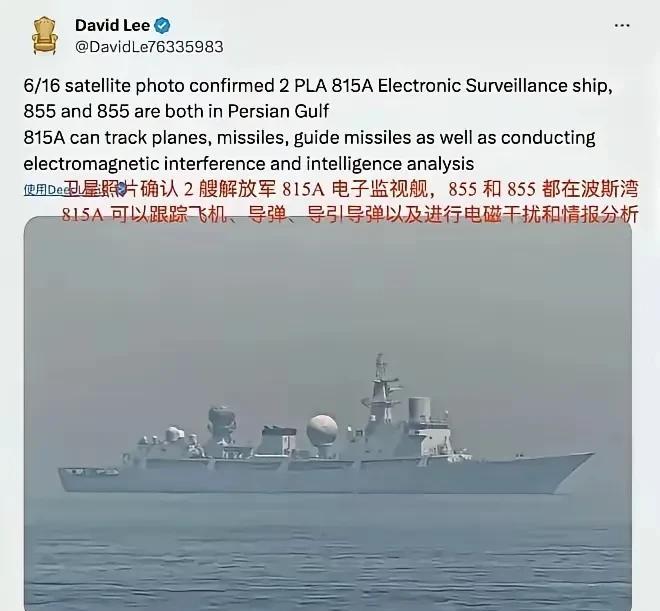Viewport: 660px width, 611px height.
Task: Click the small blue translator logo icon
Action: [x=121, y=189]
